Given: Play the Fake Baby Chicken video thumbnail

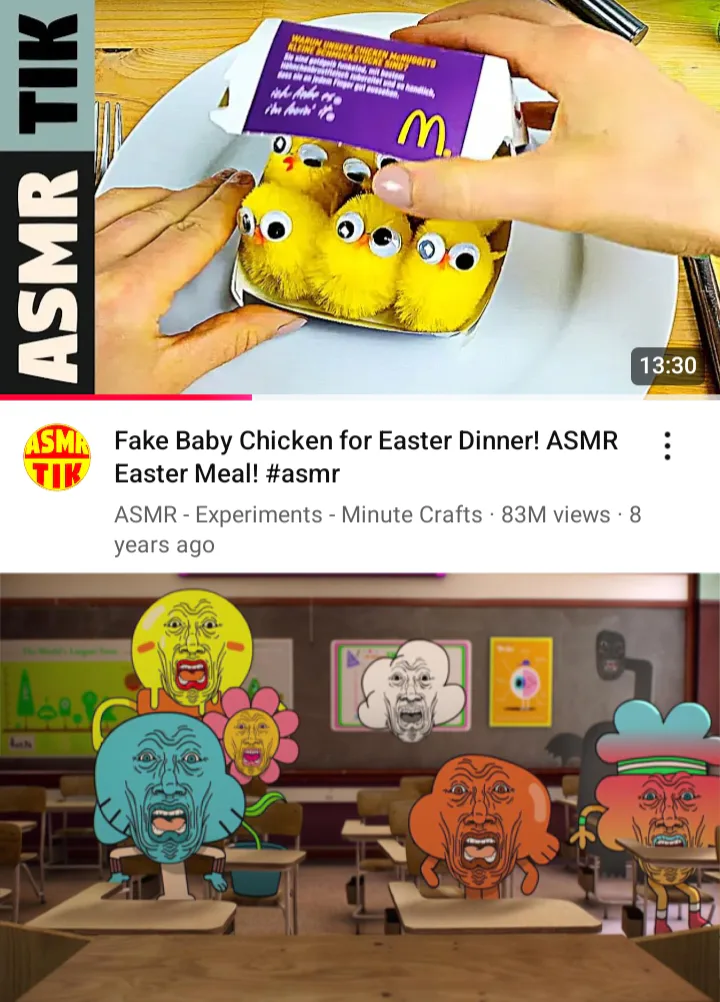Looking at the screenshot, I should tap(360, 197).
